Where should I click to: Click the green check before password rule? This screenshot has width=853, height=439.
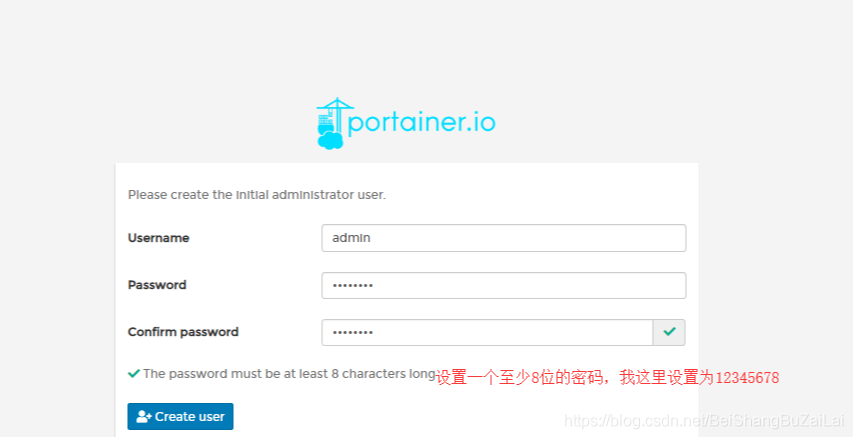coord(134,373)
